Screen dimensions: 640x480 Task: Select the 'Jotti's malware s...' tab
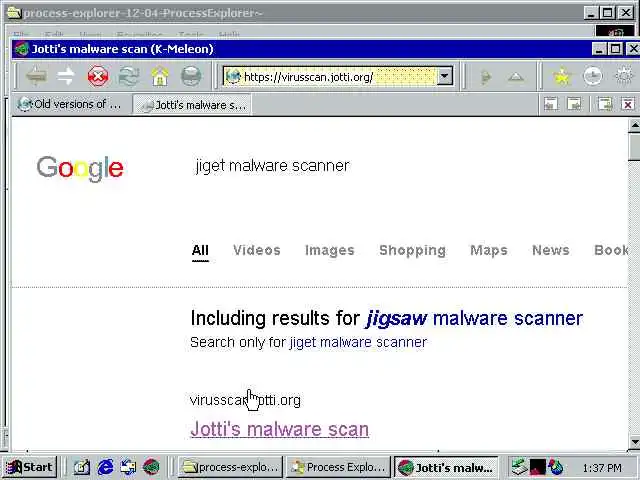pyautogui.click(x=192, y=105)
